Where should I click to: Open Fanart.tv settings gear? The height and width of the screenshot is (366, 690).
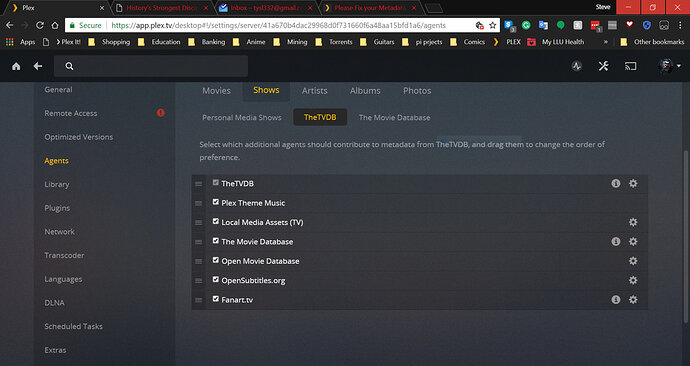633,300
